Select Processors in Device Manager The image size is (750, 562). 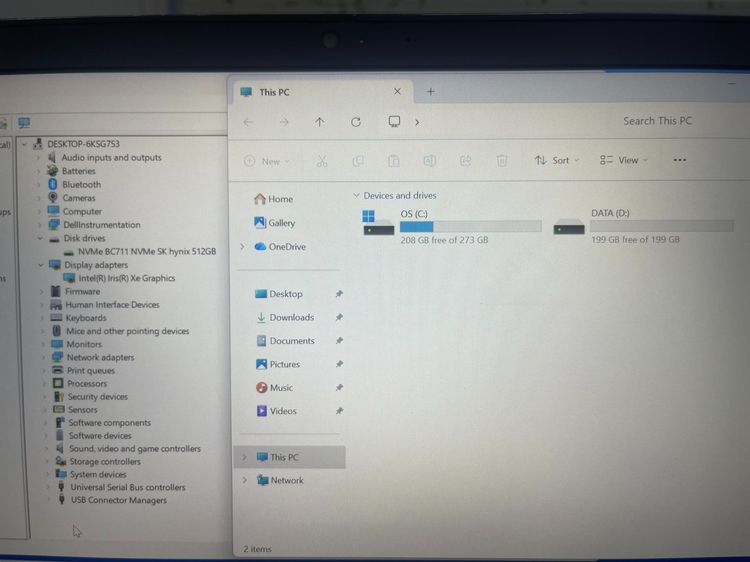87,384
